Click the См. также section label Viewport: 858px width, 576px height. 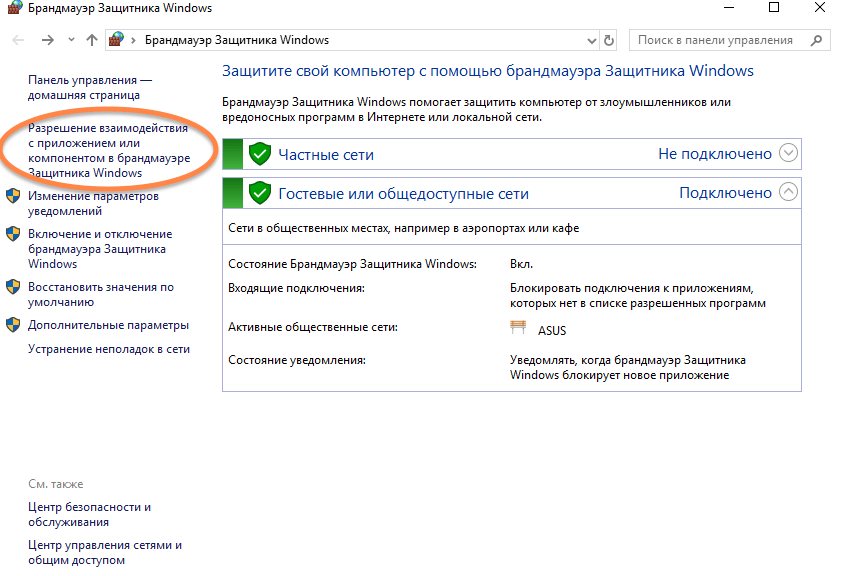pyautogui.click(x=56, y=484)
